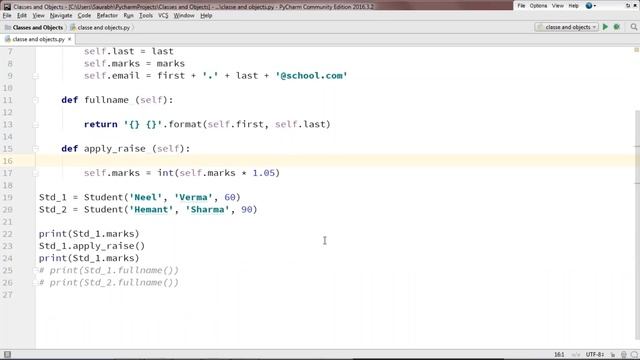Open the Edit menu
Image resolution: width=640 pixels, height=360 pixels.
click(x=22, y=16)
